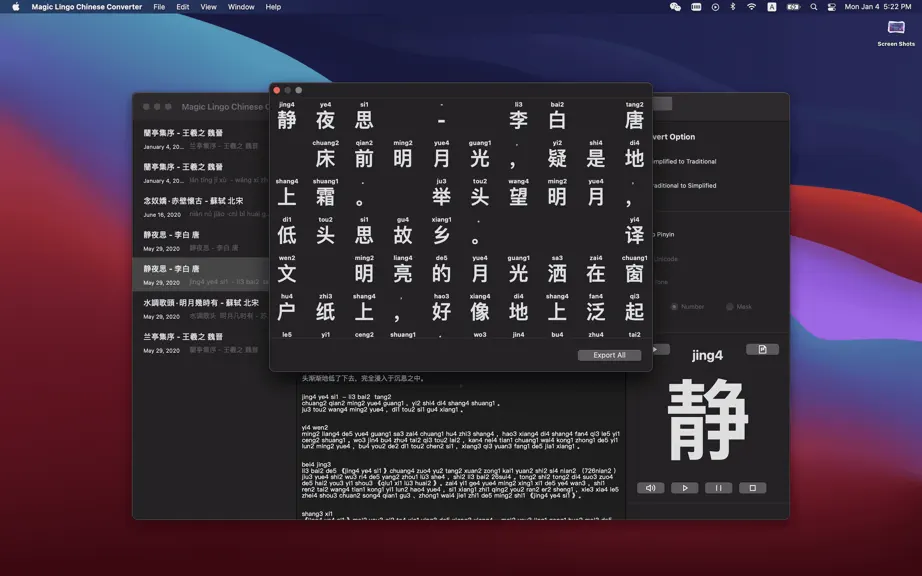Select the Number tone radio button
922x576 pixels.
674,307
